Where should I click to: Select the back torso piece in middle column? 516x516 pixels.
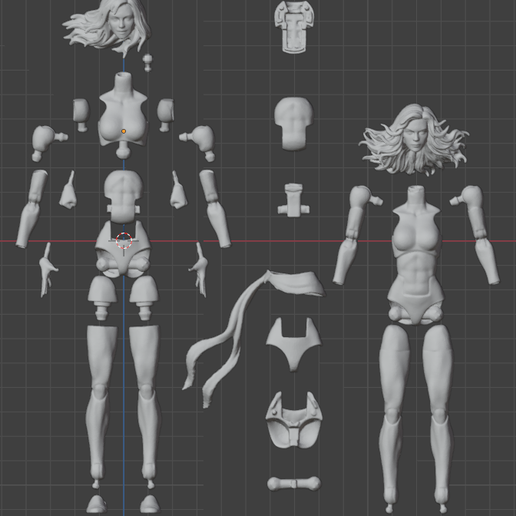(x=294, y=124)
